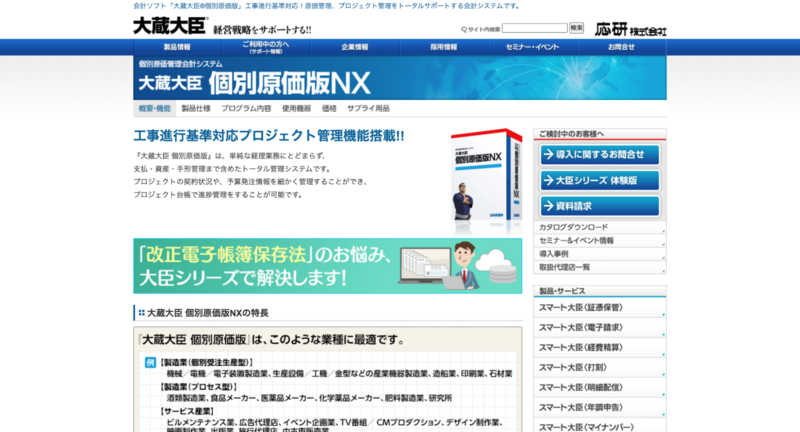
Task: Click the 【製造業(プロセス型)】 text
Action: click(x=199, y=387)
